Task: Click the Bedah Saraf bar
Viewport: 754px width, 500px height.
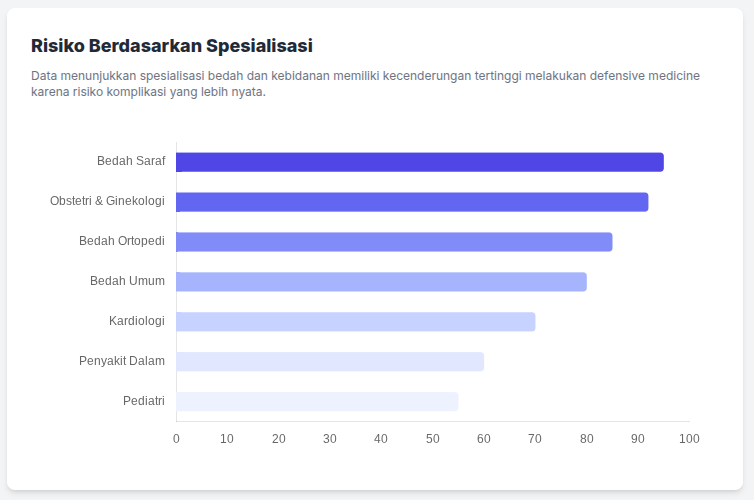Action: (420, 162)
